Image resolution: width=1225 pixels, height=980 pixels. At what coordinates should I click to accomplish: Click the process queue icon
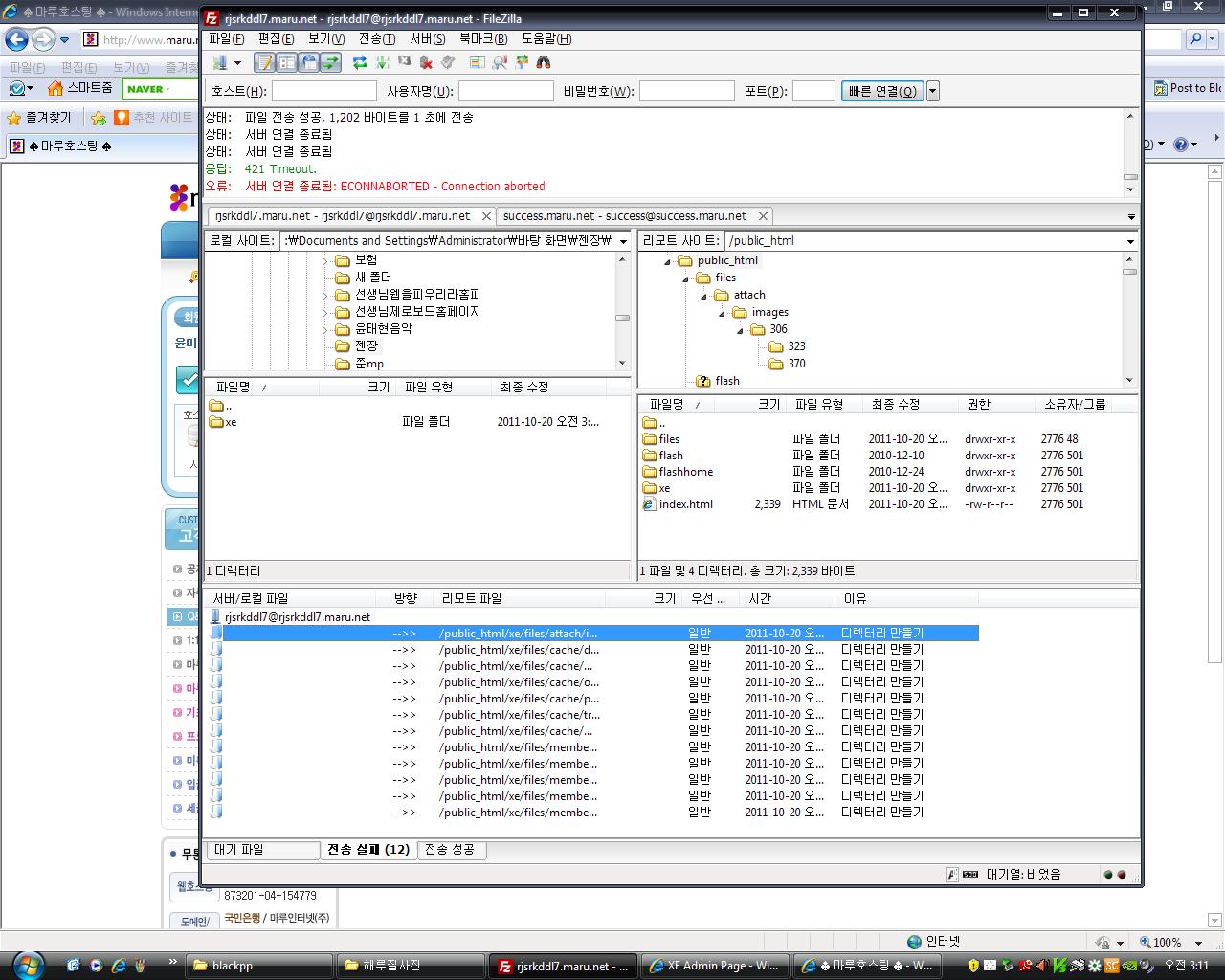382,63
